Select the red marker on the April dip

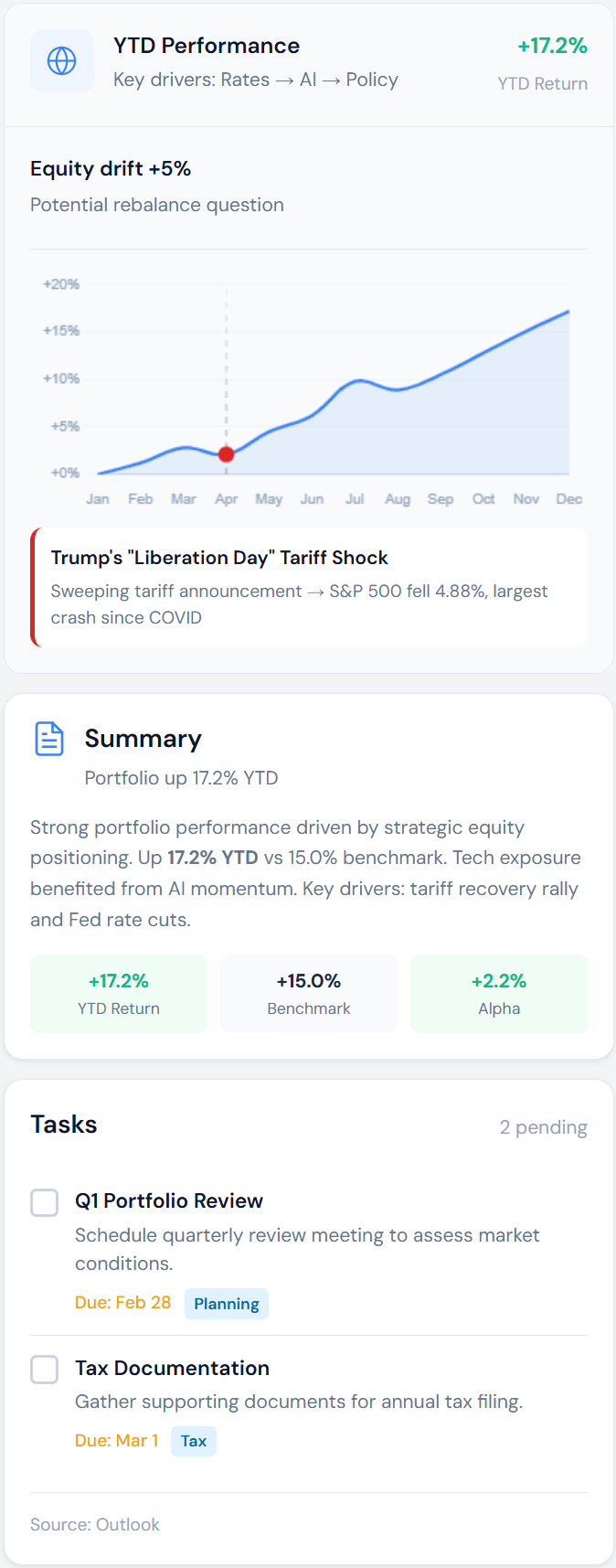tap(226, 453)
